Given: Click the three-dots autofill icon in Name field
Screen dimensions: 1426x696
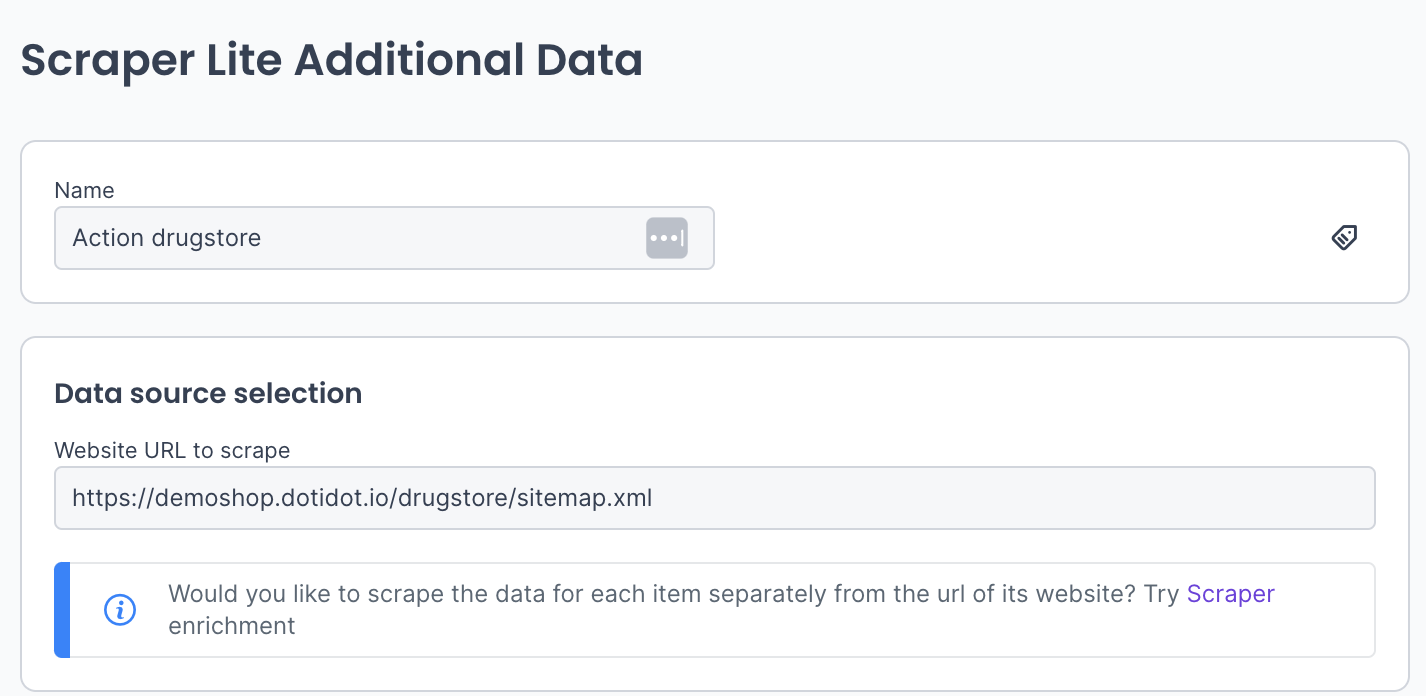Looking at the screenshot, I should pyautogui.click(x=667, y=238).
